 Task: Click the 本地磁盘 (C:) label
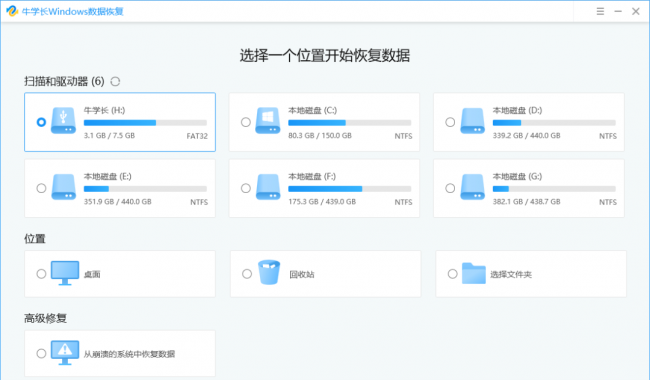coord(313,110)
